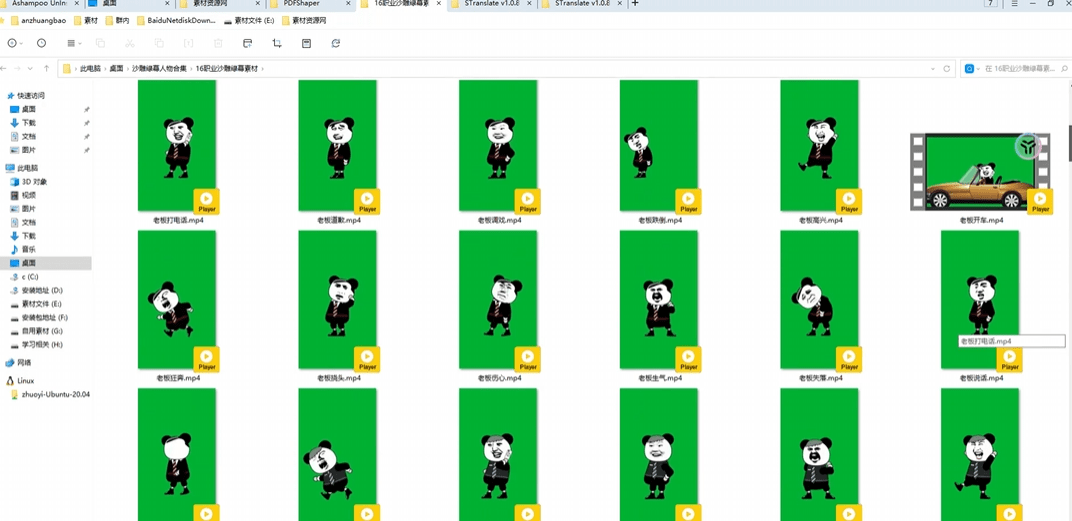Image resolution: width=1072 pixels, height=521 pixels.
Task: Click the crop icon in toolbar
Action: click(277, 44)
